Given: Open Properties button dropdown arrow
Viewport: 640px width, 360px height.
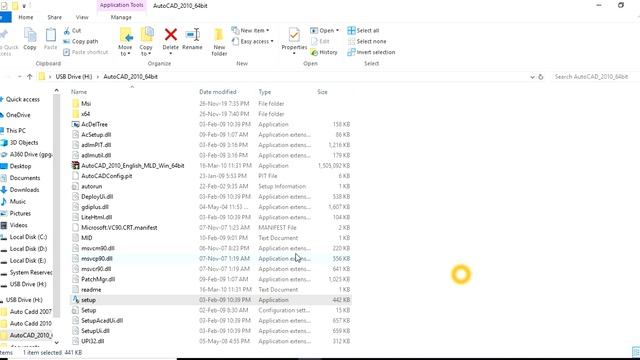Looking at the screenshot, I should pyautogui.click(x=294, y=53).
